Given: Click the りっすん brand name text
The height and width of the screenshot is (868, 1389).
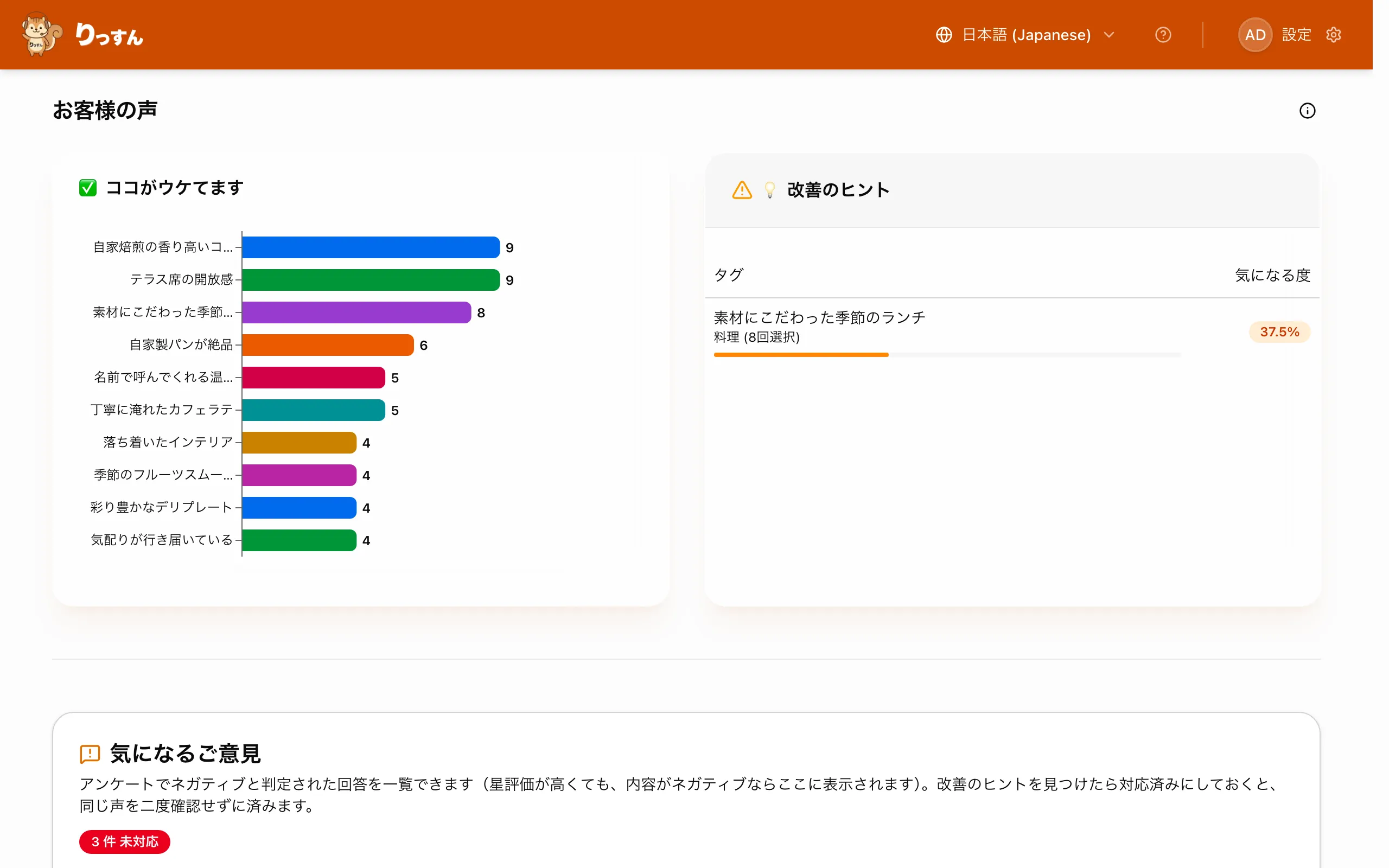Looking at the screenshot, I should point(109,35).
